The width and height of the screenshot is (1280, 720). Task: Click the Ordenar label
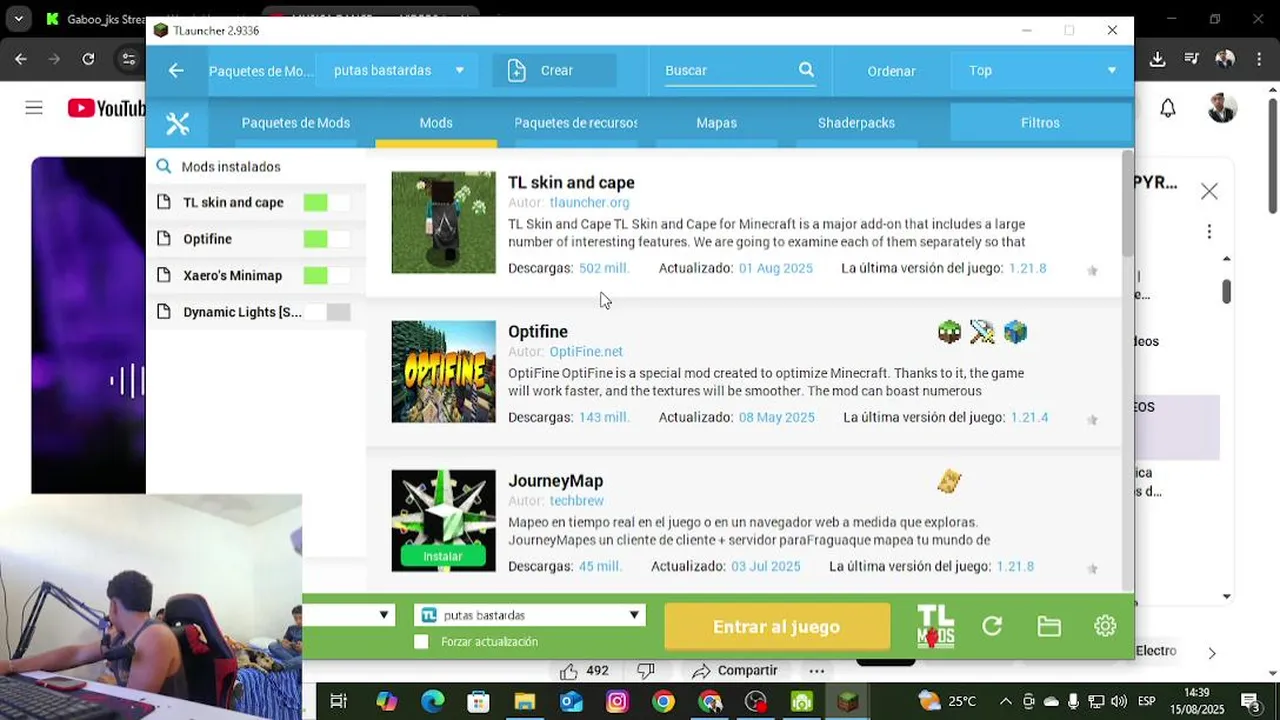click(x=891, y=71)
